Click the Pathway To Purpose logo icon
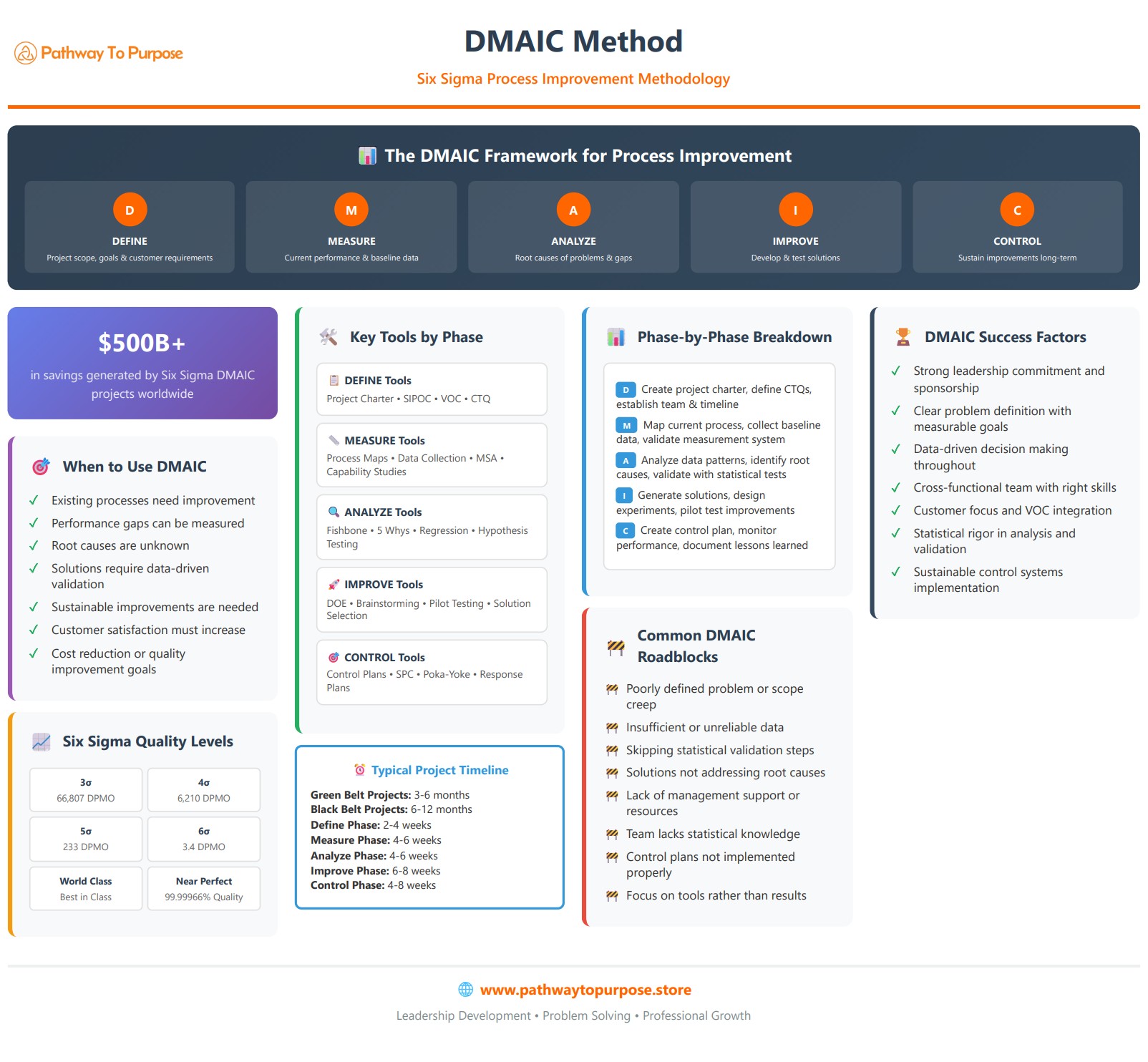This screenshot has height=1062, width=1148. click(x=25, y=52)
